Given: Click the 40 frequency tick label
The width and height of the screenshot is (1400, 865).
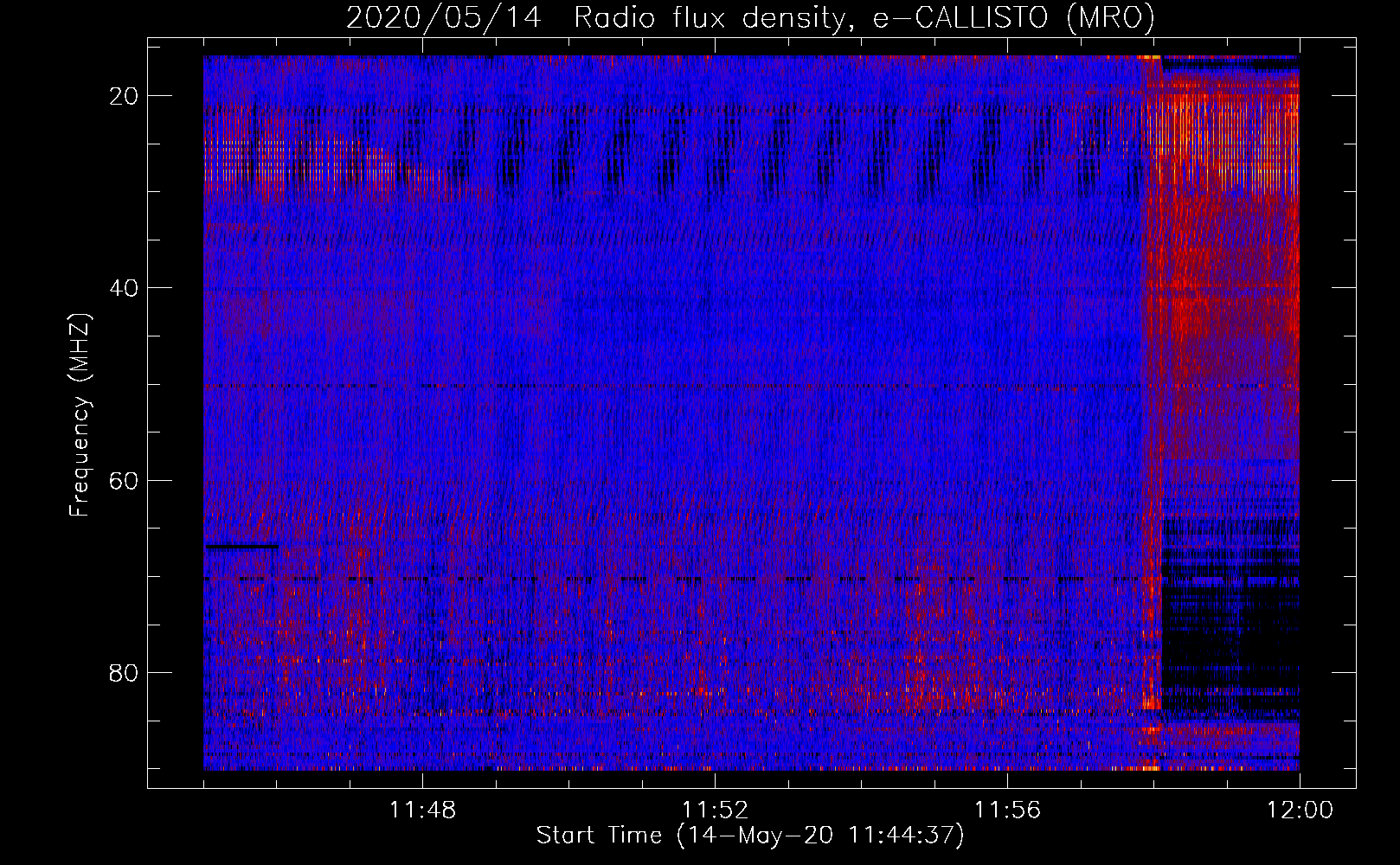Looking at the screenshot, I should pos(124,288).
